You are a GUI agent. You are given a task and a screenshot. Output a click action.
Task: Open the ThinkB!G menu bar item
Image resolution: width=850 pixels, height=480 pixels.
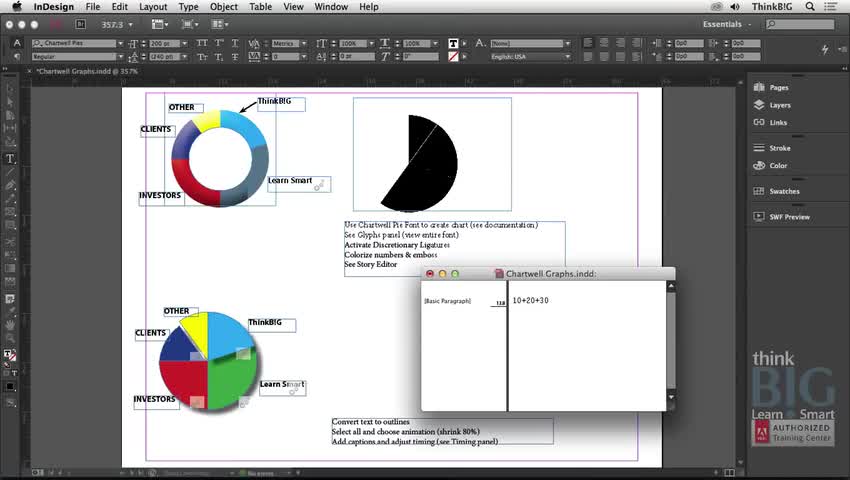pyautogui.click(x=772, y=7)
